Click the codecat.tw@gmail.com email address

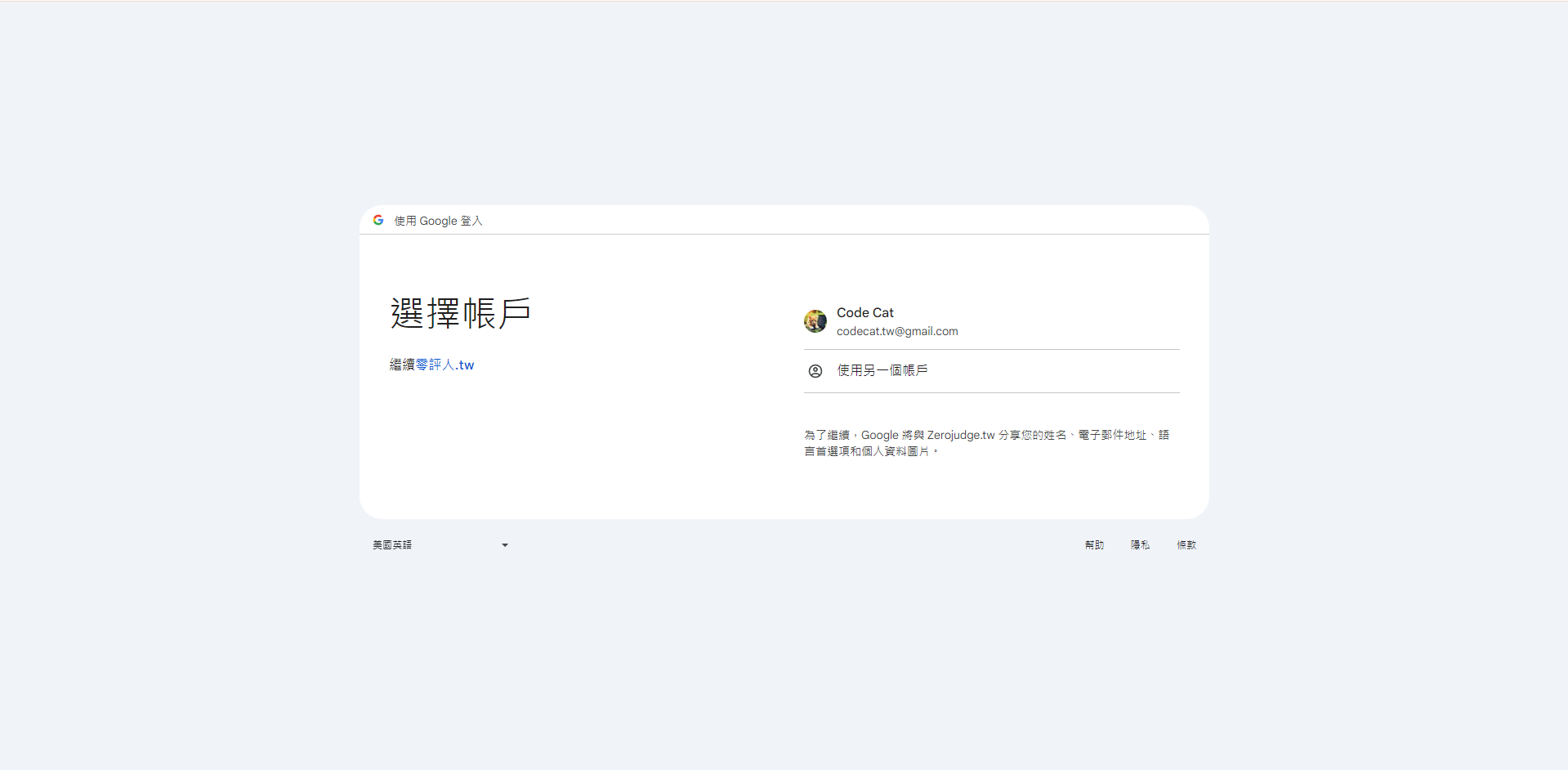click(x=896, y=331)
